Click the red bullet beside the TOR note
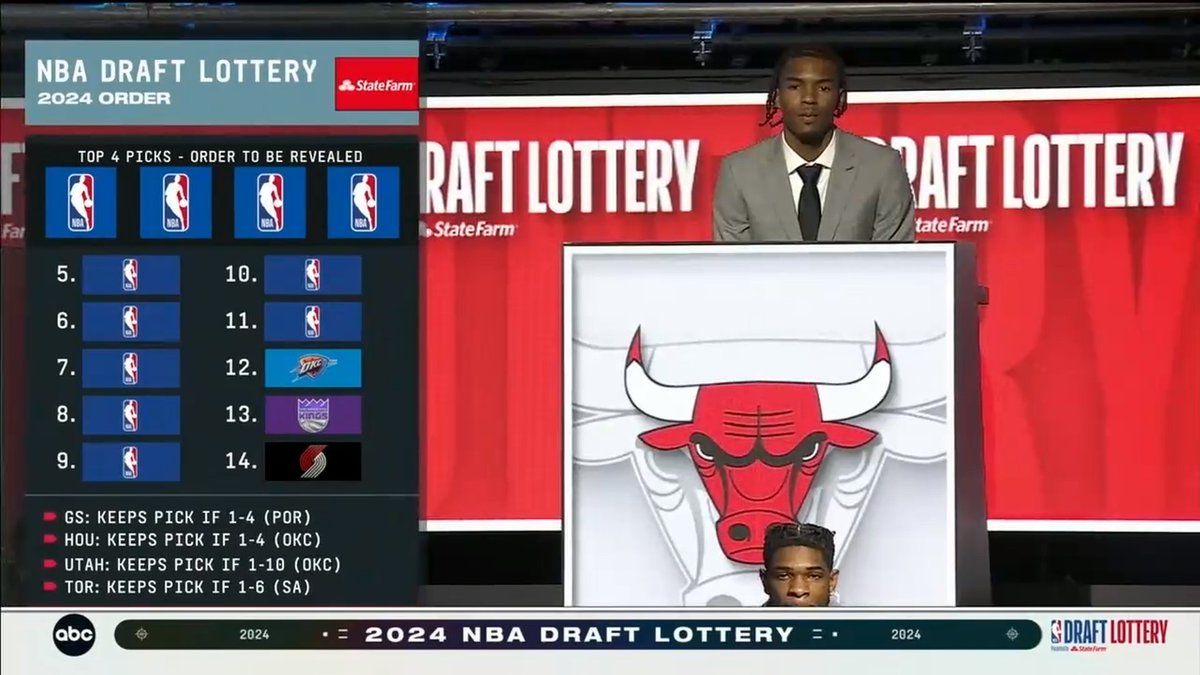This screenshot has width=1200, height=675. [x=50, y=588]
